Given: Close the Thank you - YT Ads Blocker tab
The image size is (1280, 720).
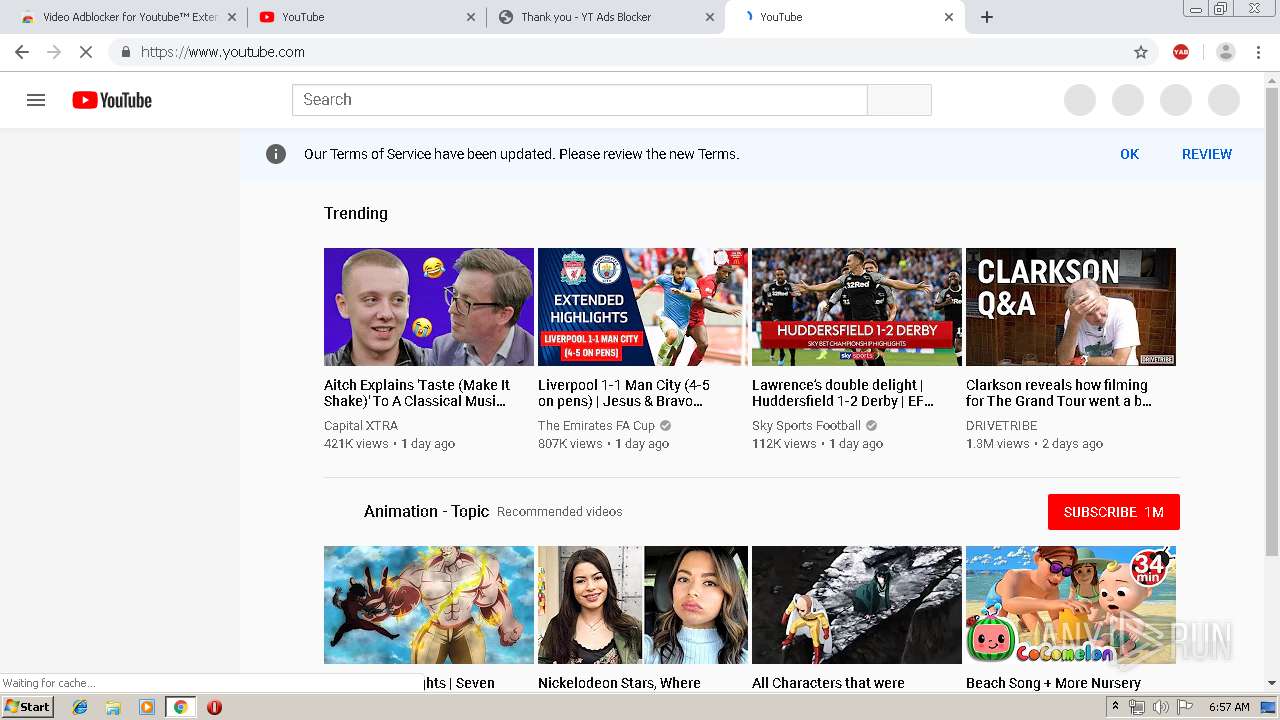Looking at the screenshot, I should [710, 17].
